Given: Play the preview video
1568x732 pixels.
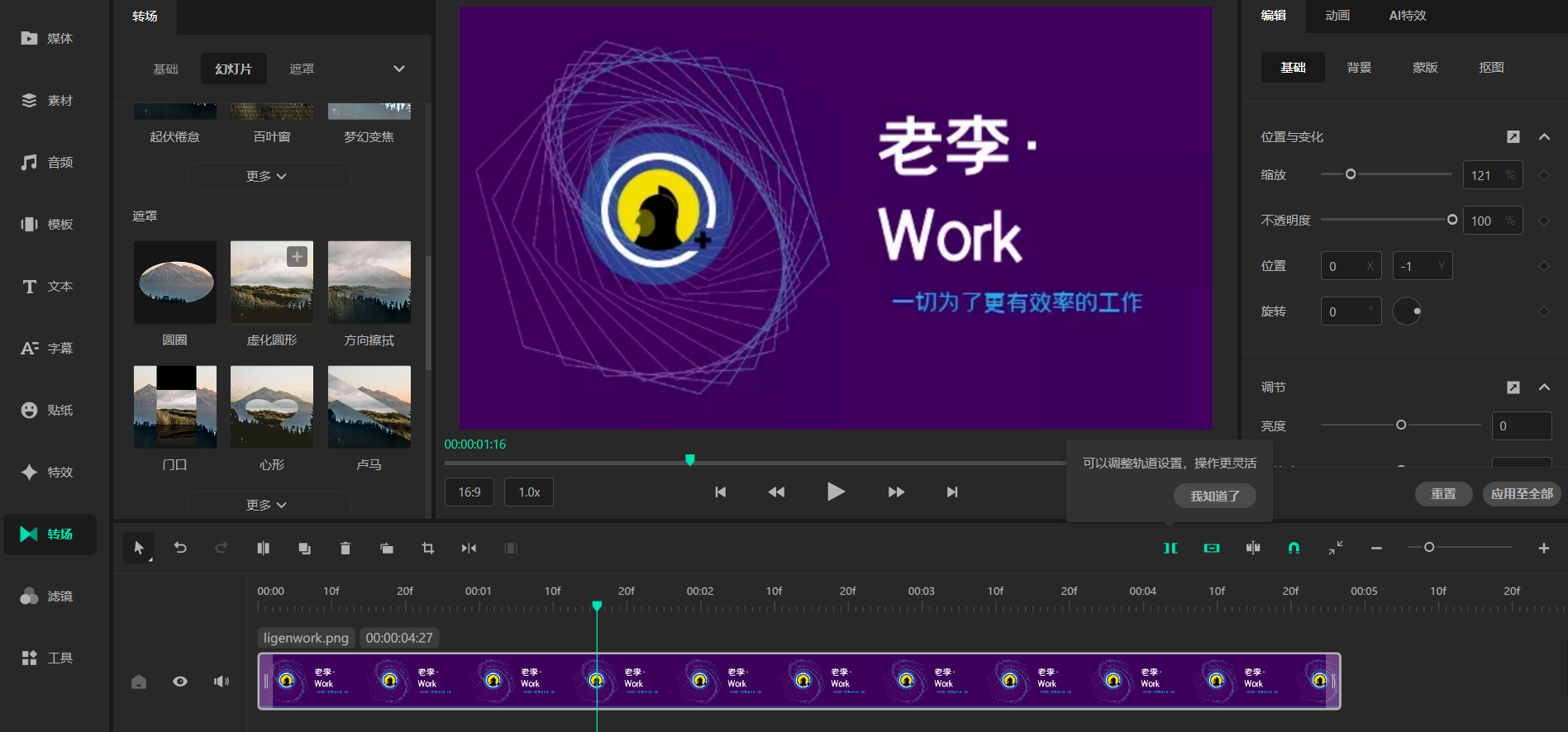Looking at the screenshot, I should click(x=836, y=492).
